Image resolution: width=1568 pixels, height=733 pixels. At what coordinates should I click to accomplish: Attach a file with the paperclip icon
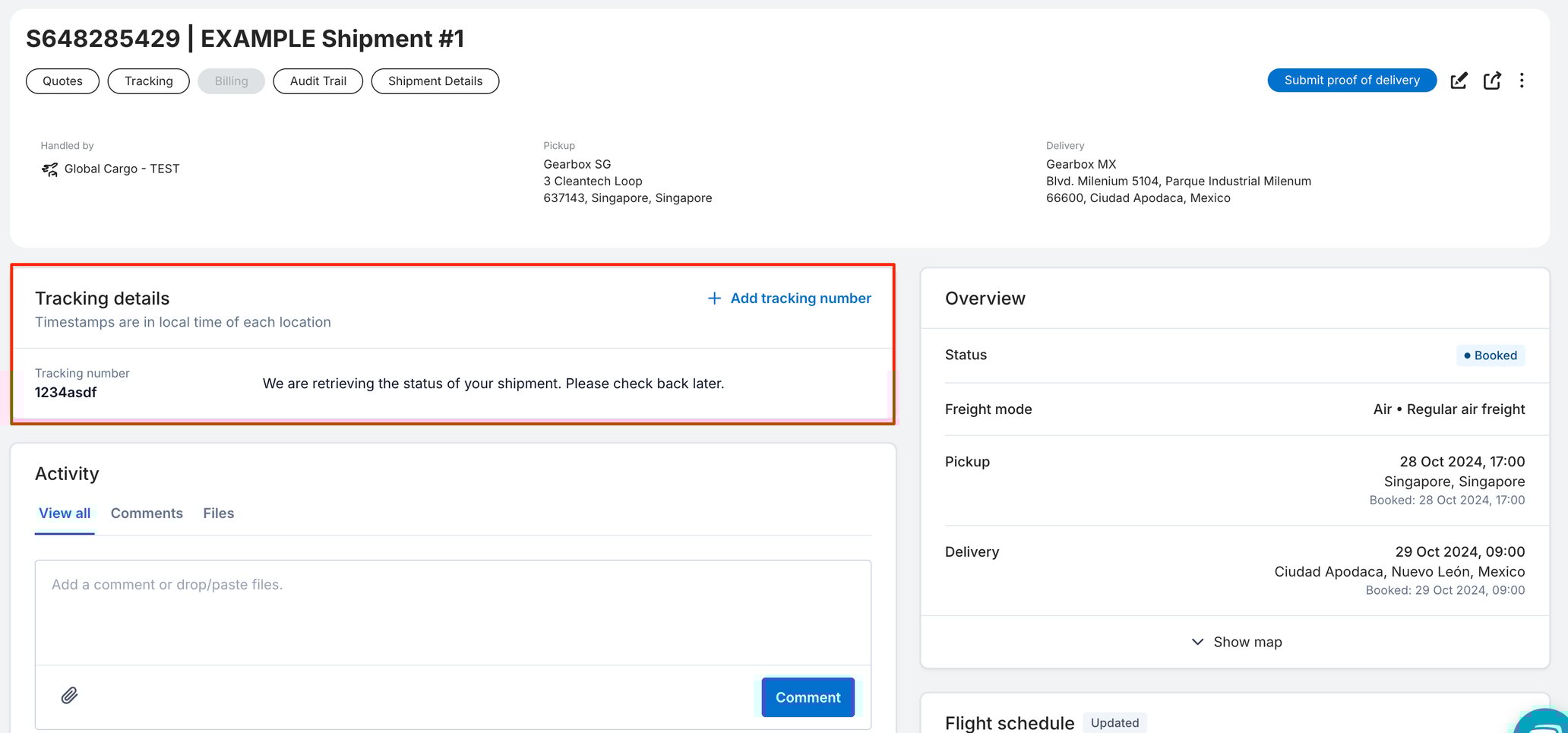pyautogui.click(x=69, y=696)
